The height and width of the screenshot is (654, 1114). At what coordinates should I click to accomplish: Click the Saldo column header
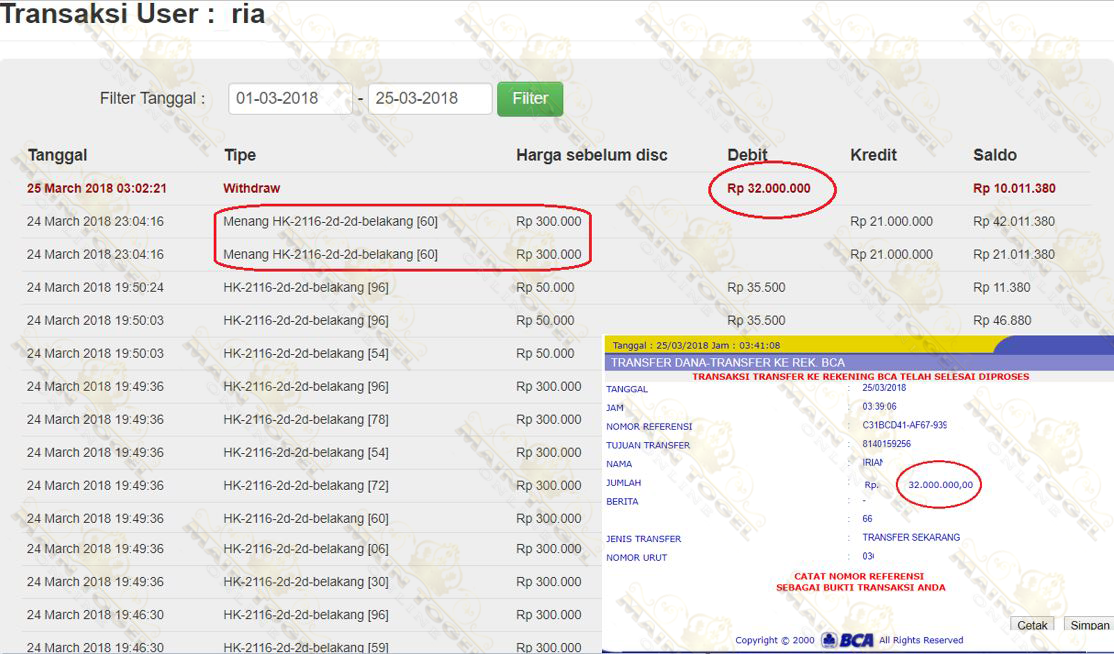994,155
